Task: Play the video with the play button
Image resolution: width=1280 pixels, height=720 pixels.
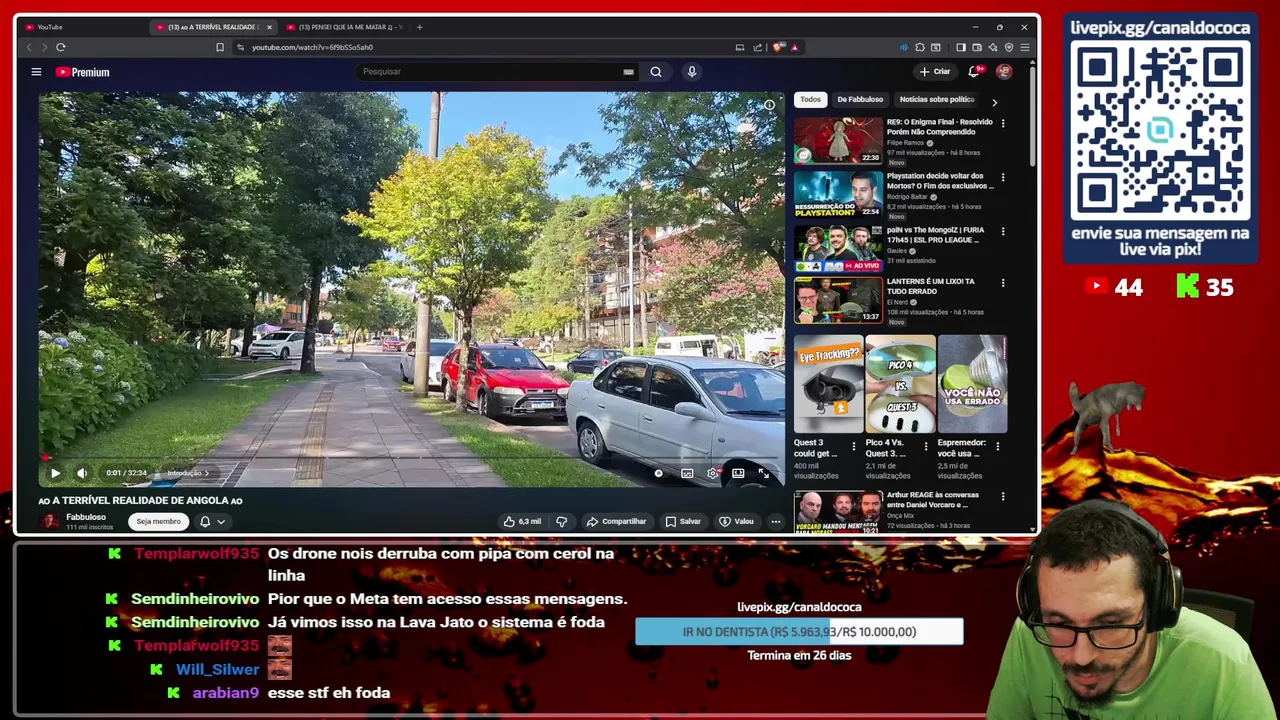Action: [55, 473]
